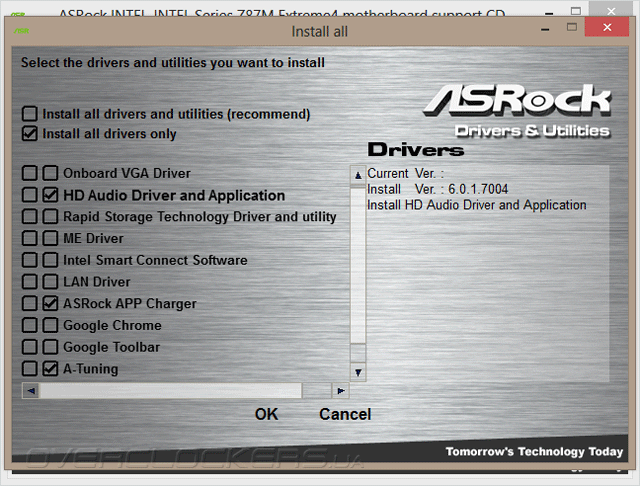Click the horizontal scrollbar thumb
Viewport: 640px width, 486px height.
[x=171, y=391]
